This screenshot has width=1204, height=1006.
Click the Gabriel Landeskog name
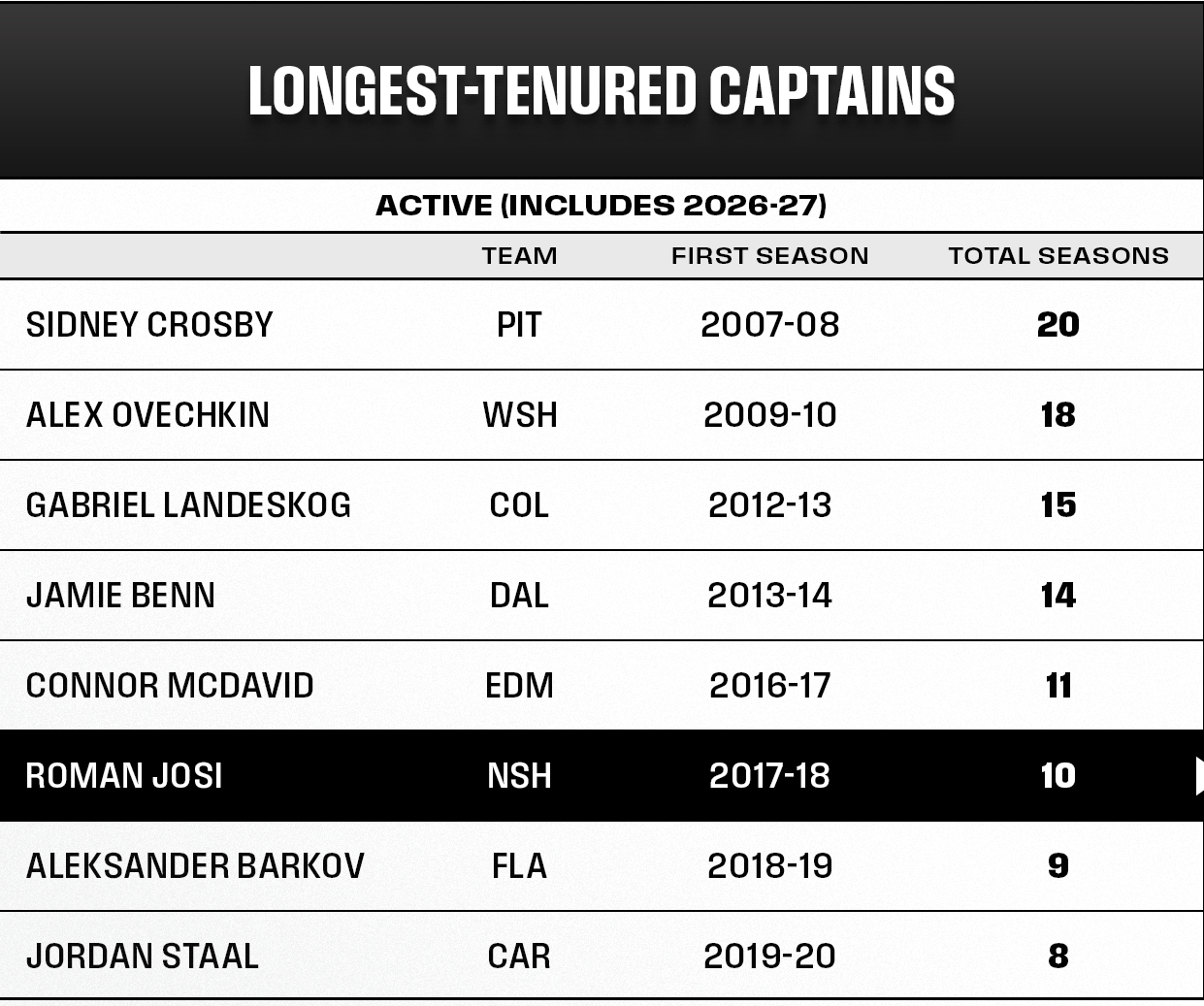pyautogui.click(x=188, y=505)
